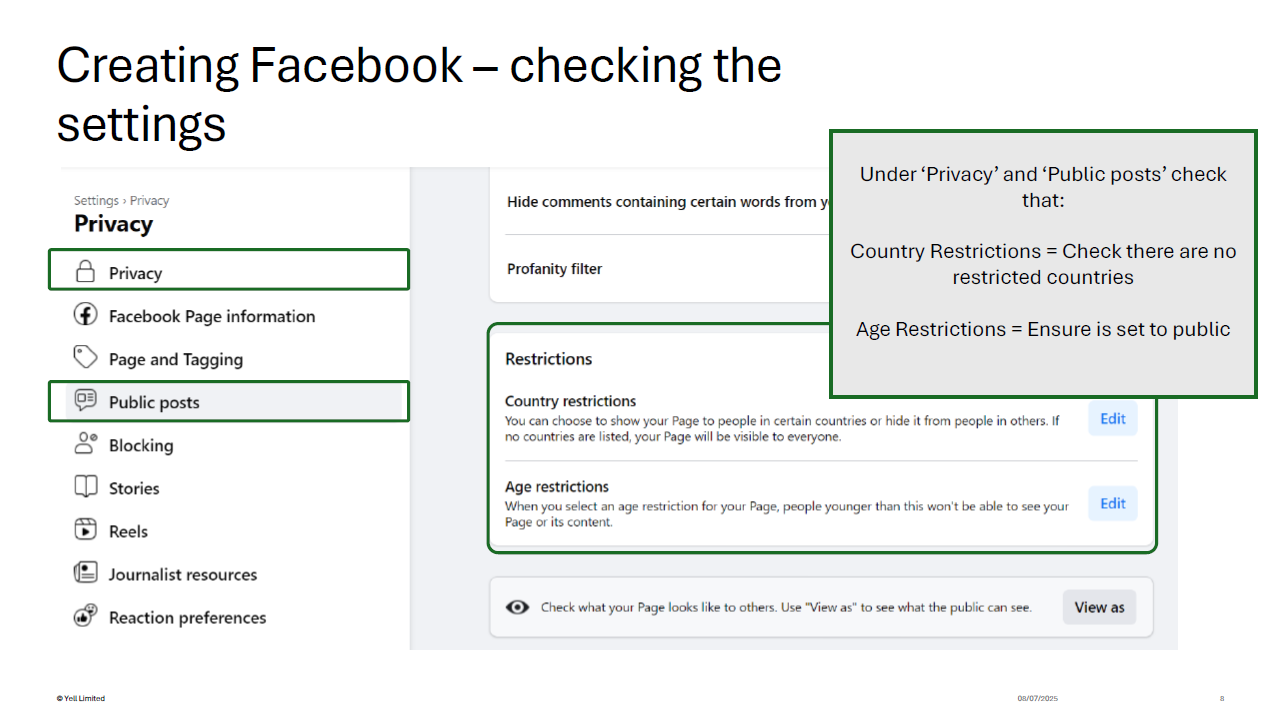Click the Blocking person icon
The height and width of the screenshot is (714, 1274).
point(86,444)
